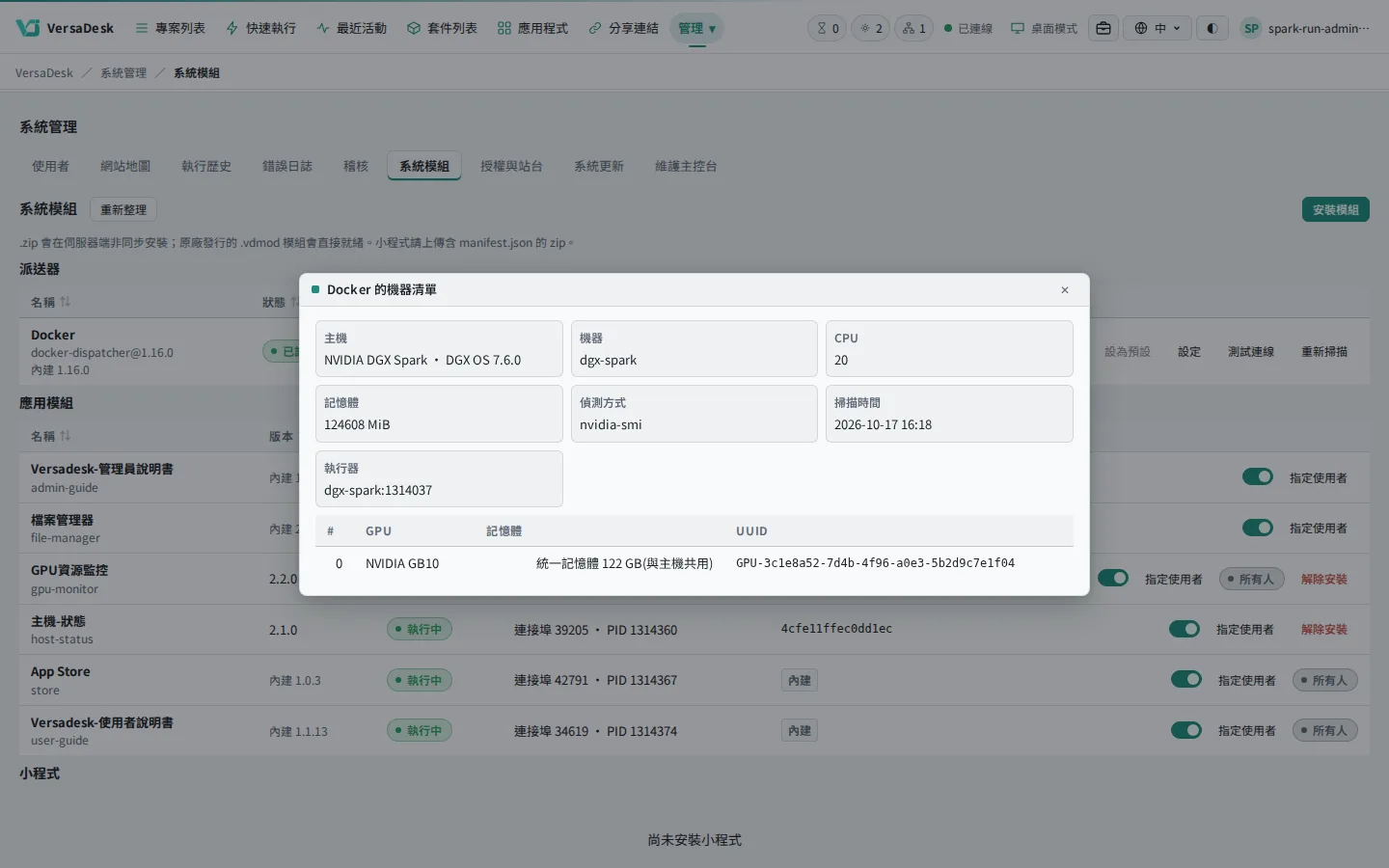Close the Docker 的機器清單 dialog
The height and width of the screenshot is (868, 1389).
[x=1065, y=290]
